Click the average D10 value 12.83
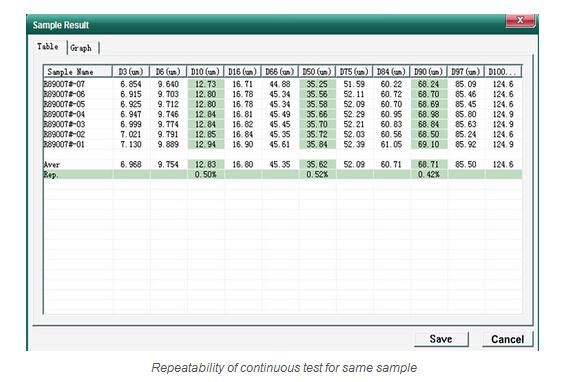Image resolution: width=570 pixels, height=382 pixels. (x=205, y=164)
